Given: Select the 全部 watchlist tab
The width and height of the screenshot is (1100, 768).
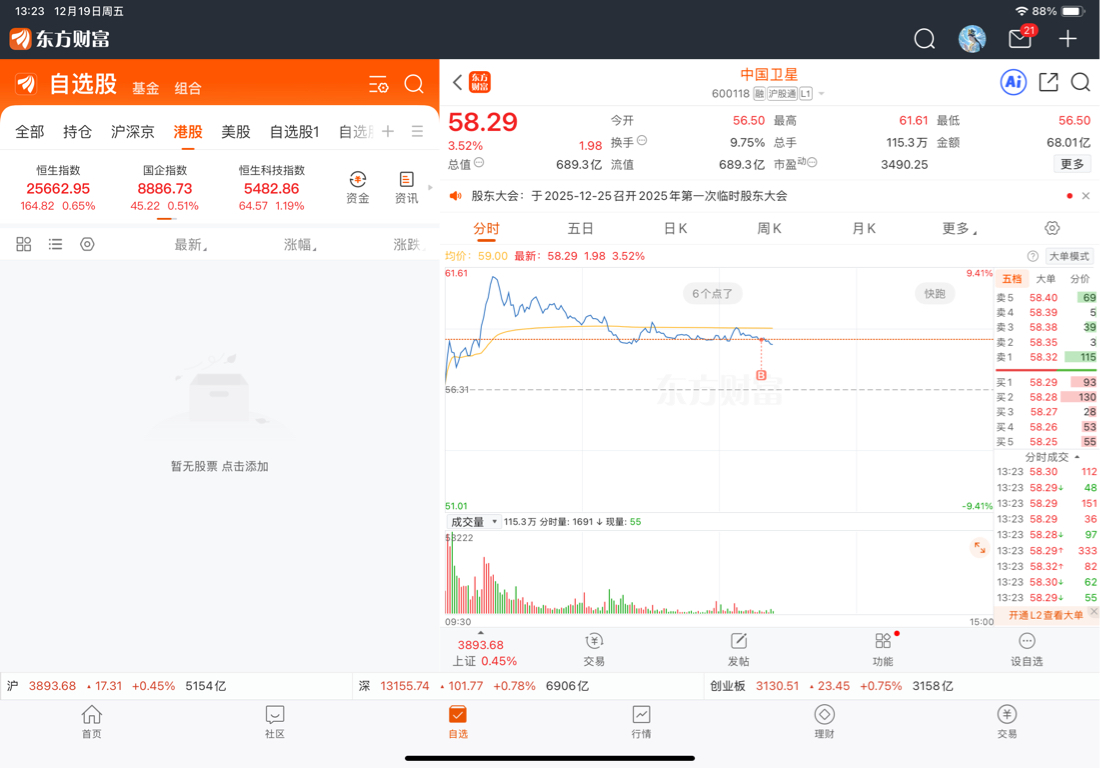Looking at the screenshot, I should 29,132.
